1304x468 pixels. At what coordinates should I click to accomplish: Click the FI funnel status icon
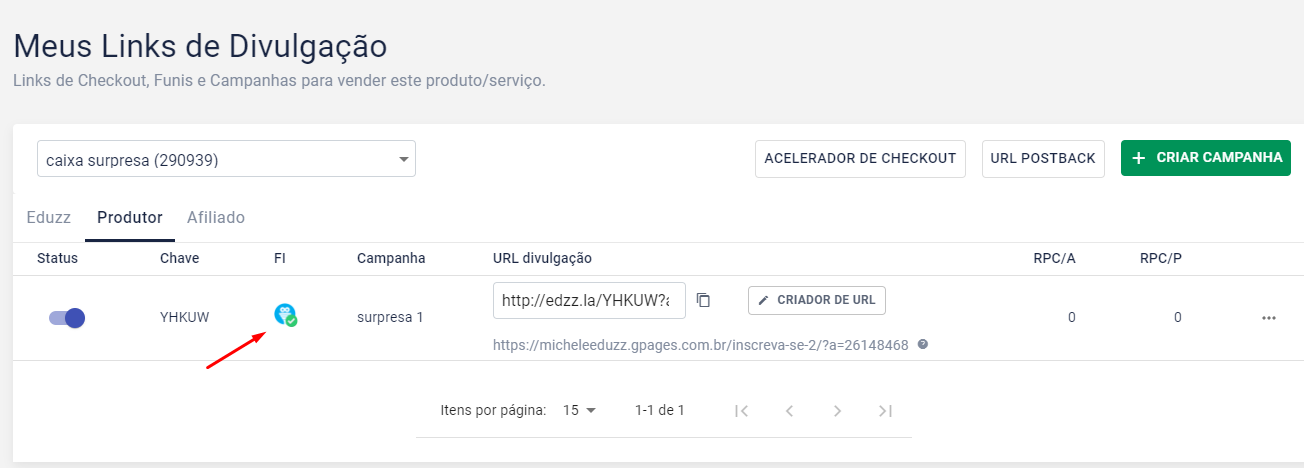(285, 315)
